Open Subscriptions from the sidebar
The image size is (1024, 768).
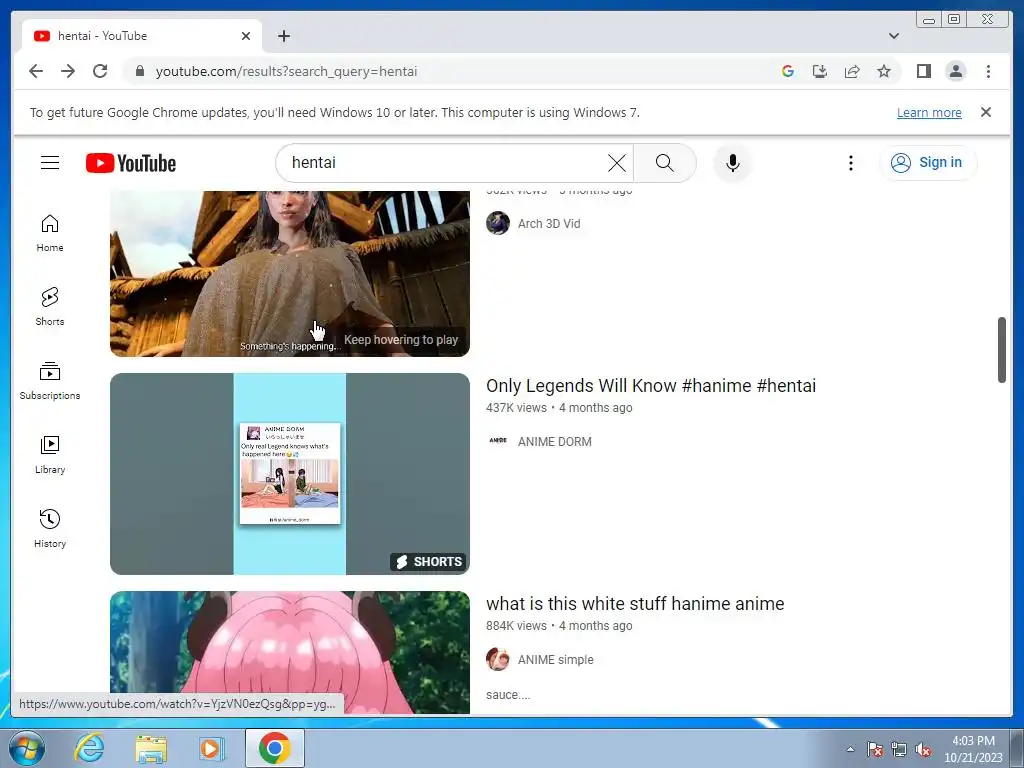(50, 381)
